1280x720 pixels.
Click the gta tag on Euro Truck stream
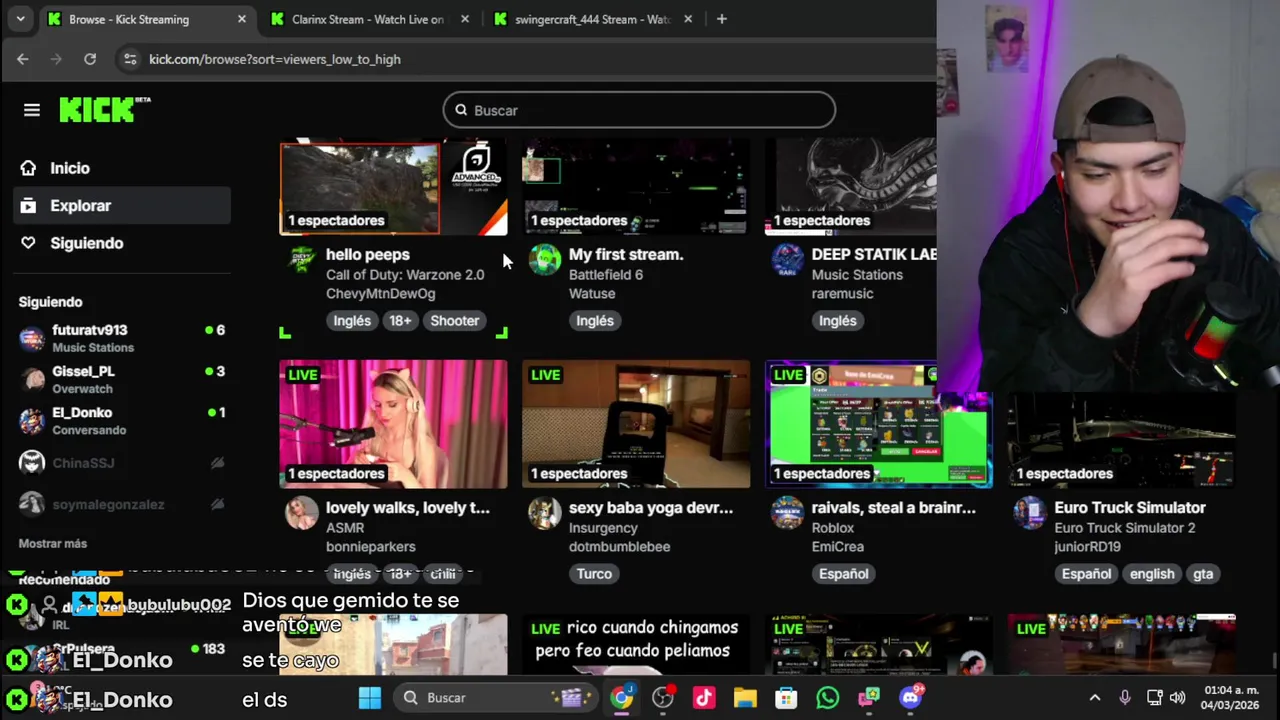coord(1203,573)
